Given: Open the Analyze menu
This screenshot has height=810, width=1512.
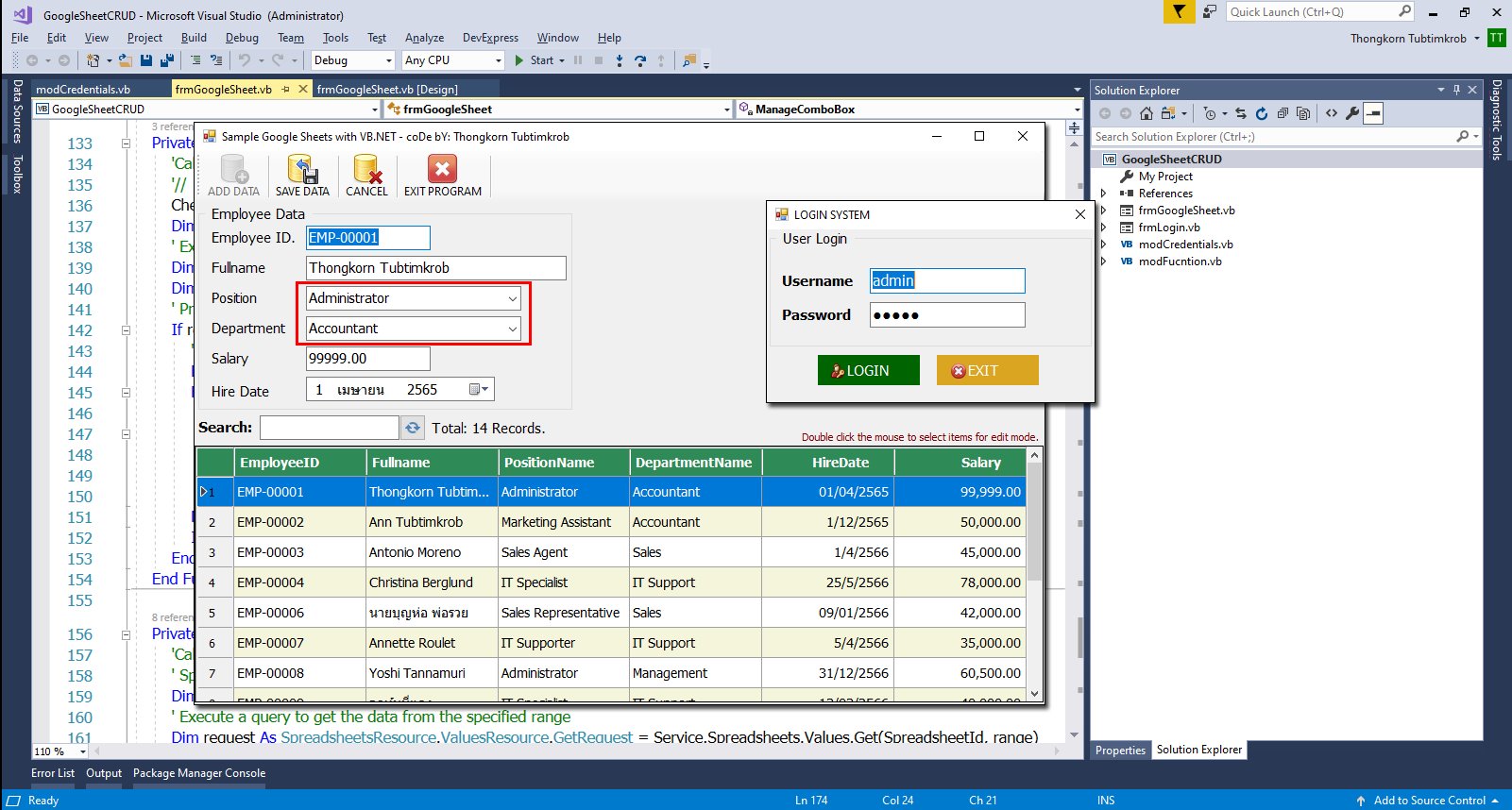Looking at the screenshot, I should click(x=424, y=38).
